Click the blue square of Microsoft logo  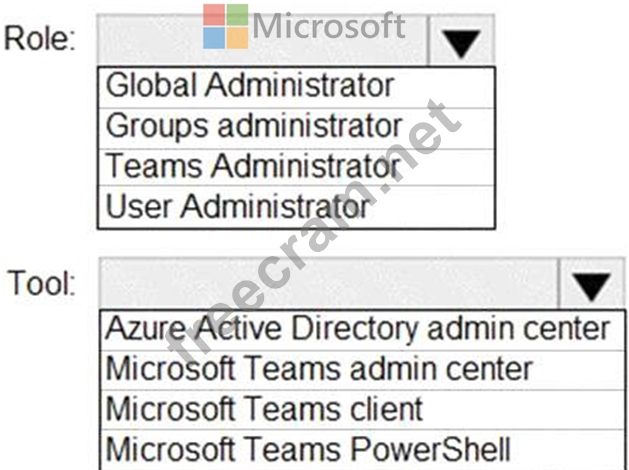tap(213, 37)
